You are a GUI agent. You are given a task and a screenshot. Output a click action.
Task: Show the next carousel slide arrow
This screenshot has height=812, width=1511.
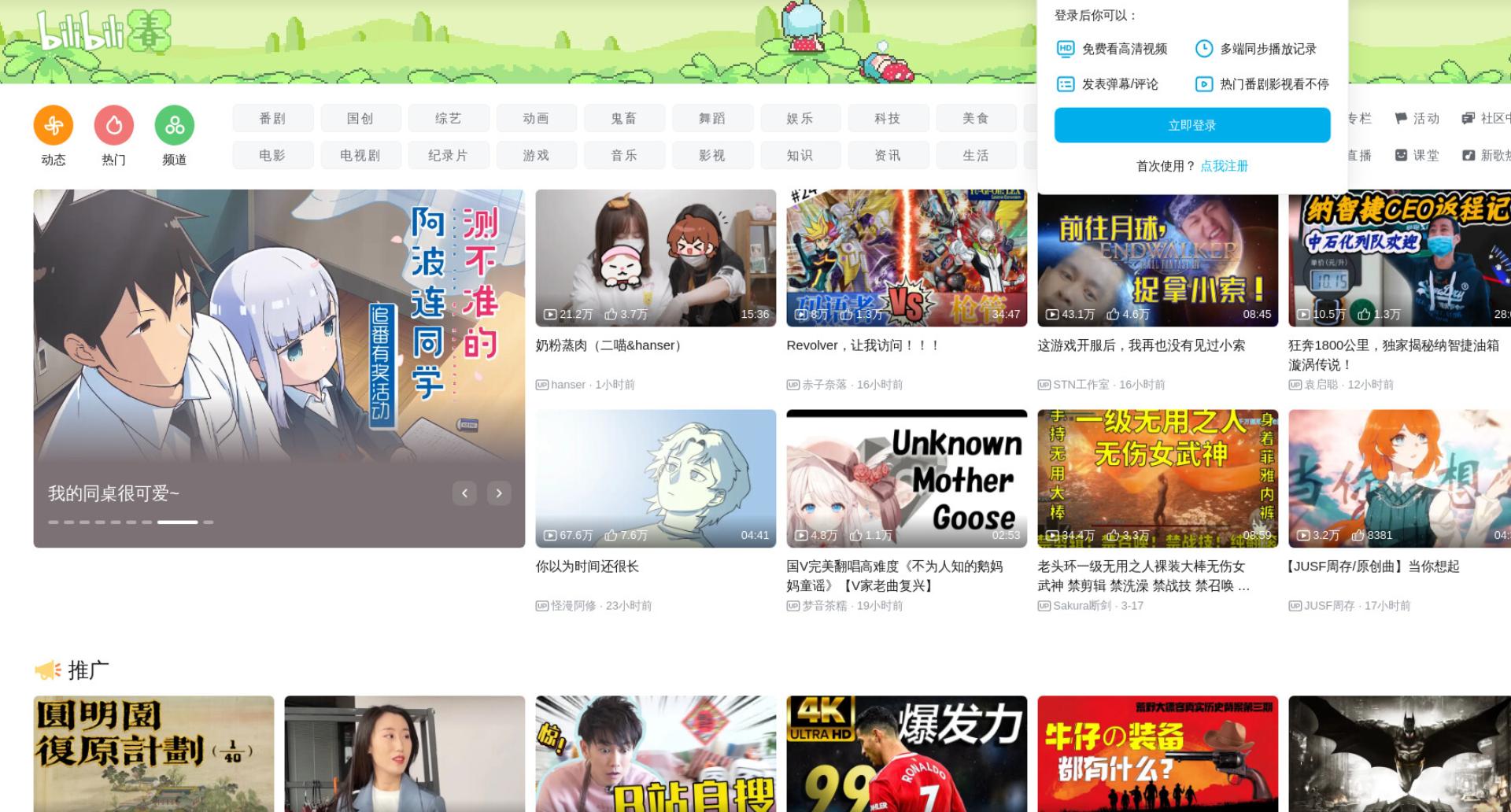pyautogui.click(x=499, y=493)
